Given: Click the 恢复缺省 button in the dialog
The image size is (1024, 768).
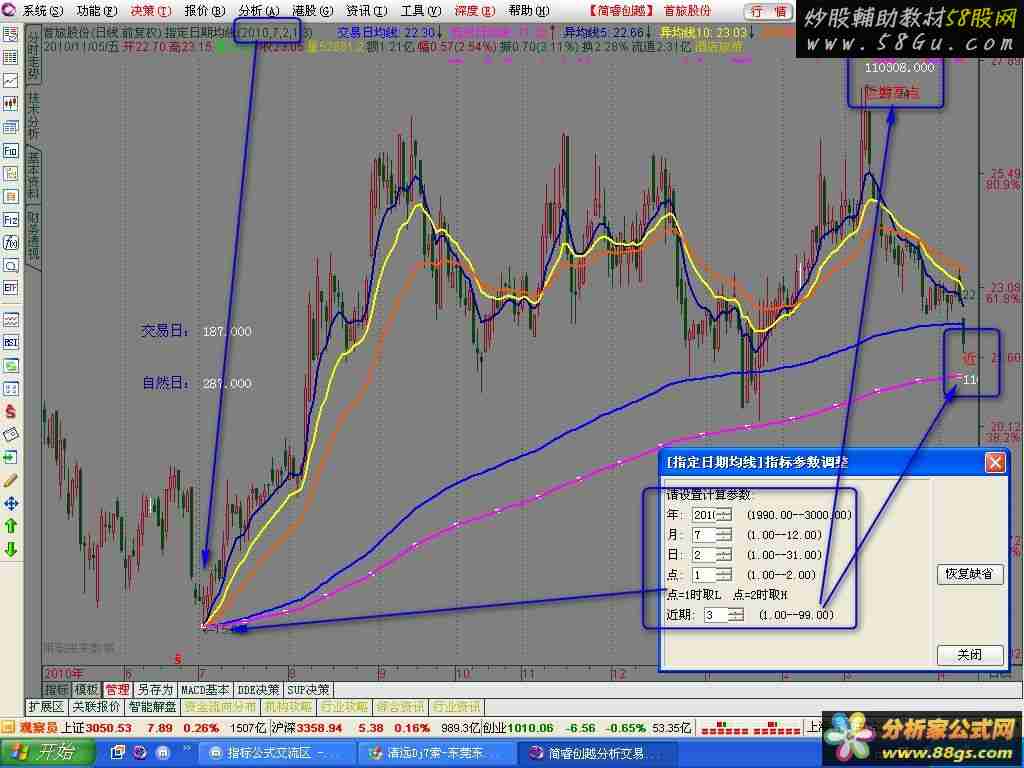Looking at the screenshot, I should pos(970,574).
